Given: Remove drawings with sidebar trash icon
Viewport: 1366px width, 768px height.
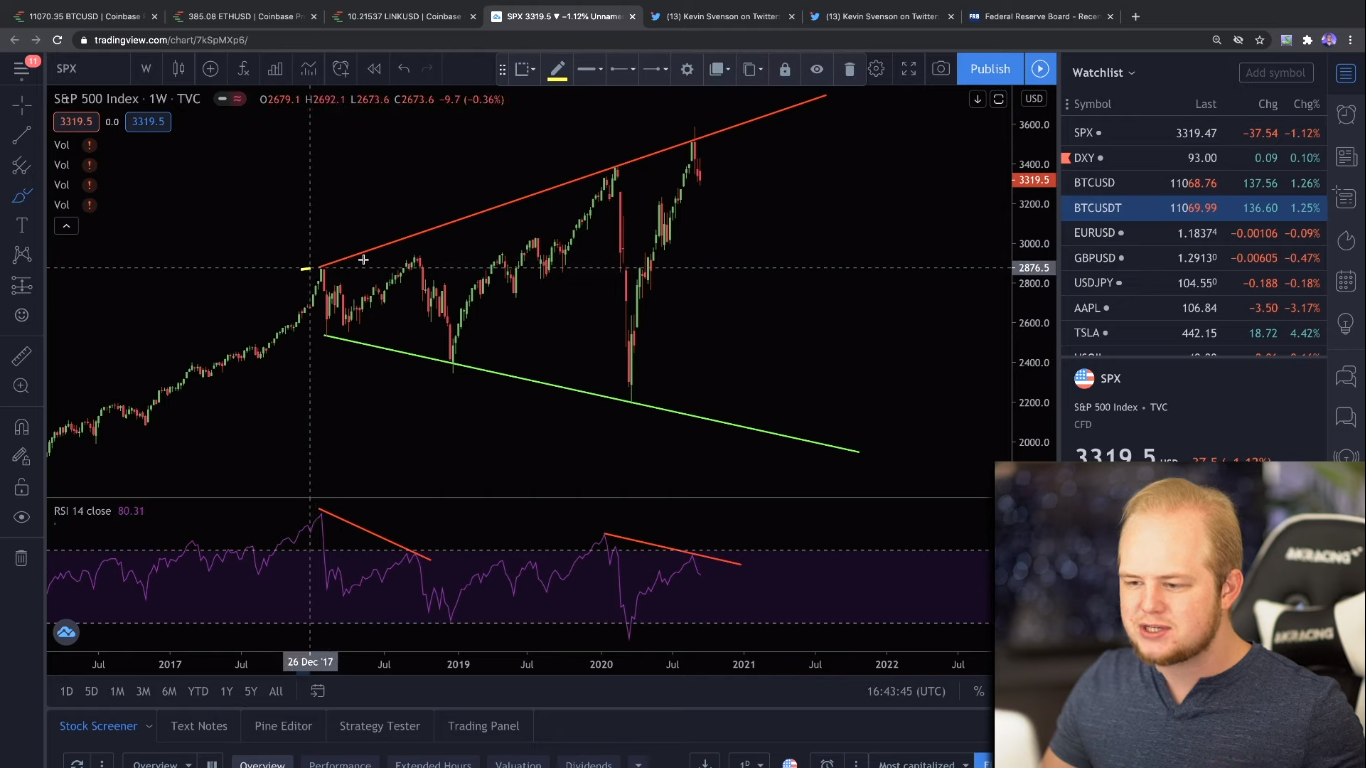Looking at the screenshot, I should point(21,558).
